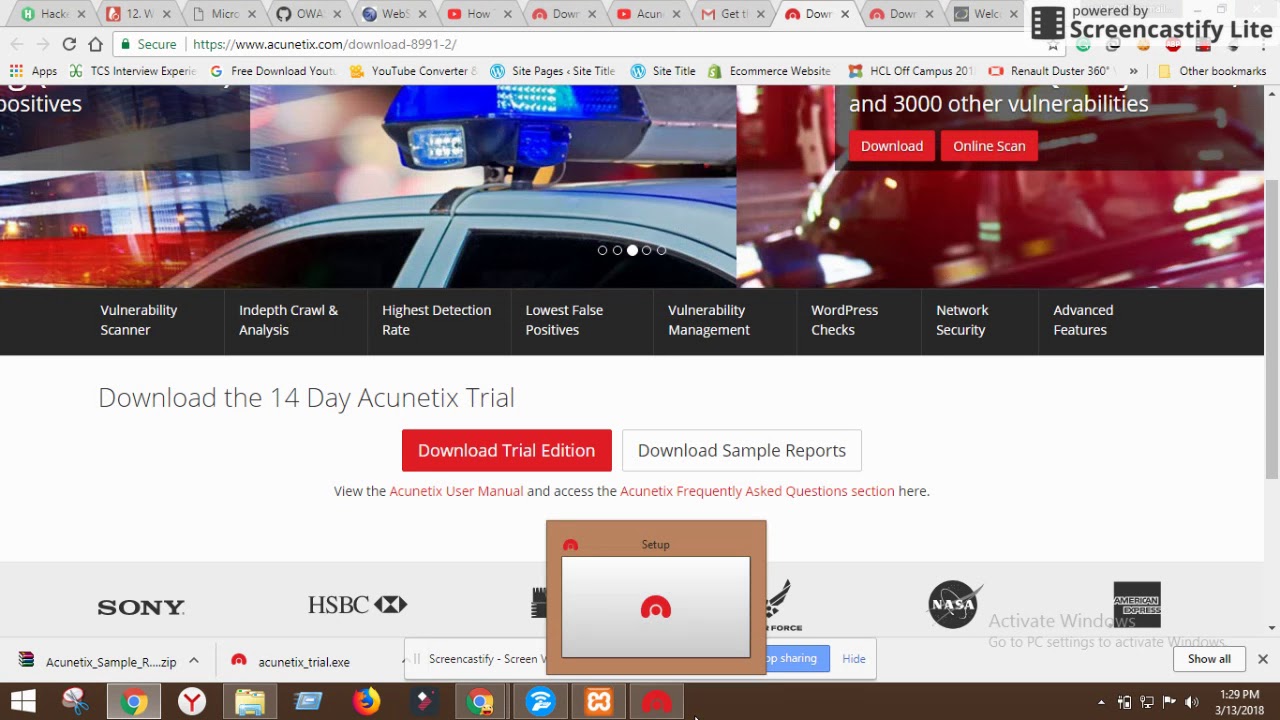
Task: Reload the Acunetix download page
Action: pos(69,44)
